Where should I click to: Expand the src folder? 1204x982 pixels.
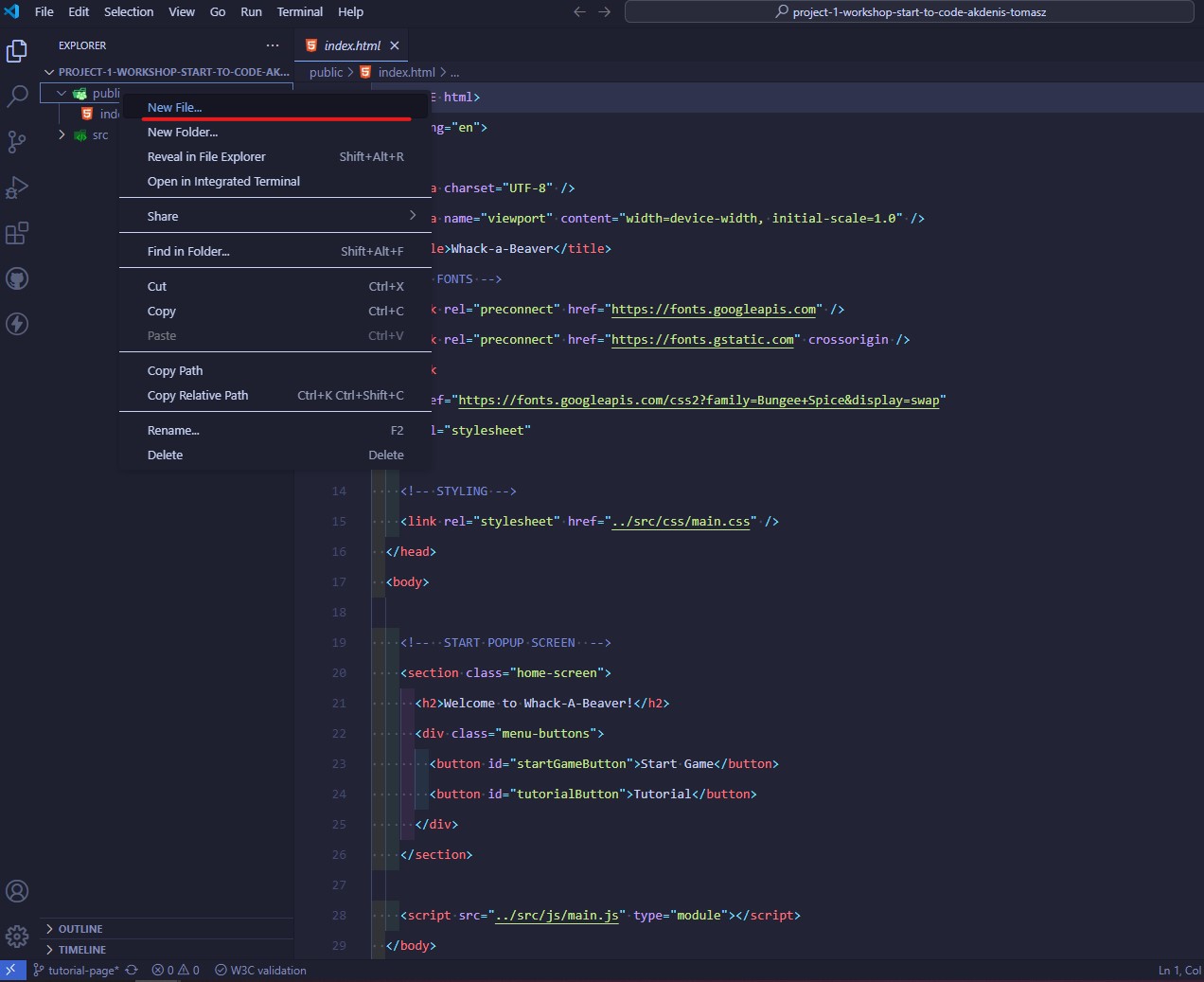click(62, 135)
